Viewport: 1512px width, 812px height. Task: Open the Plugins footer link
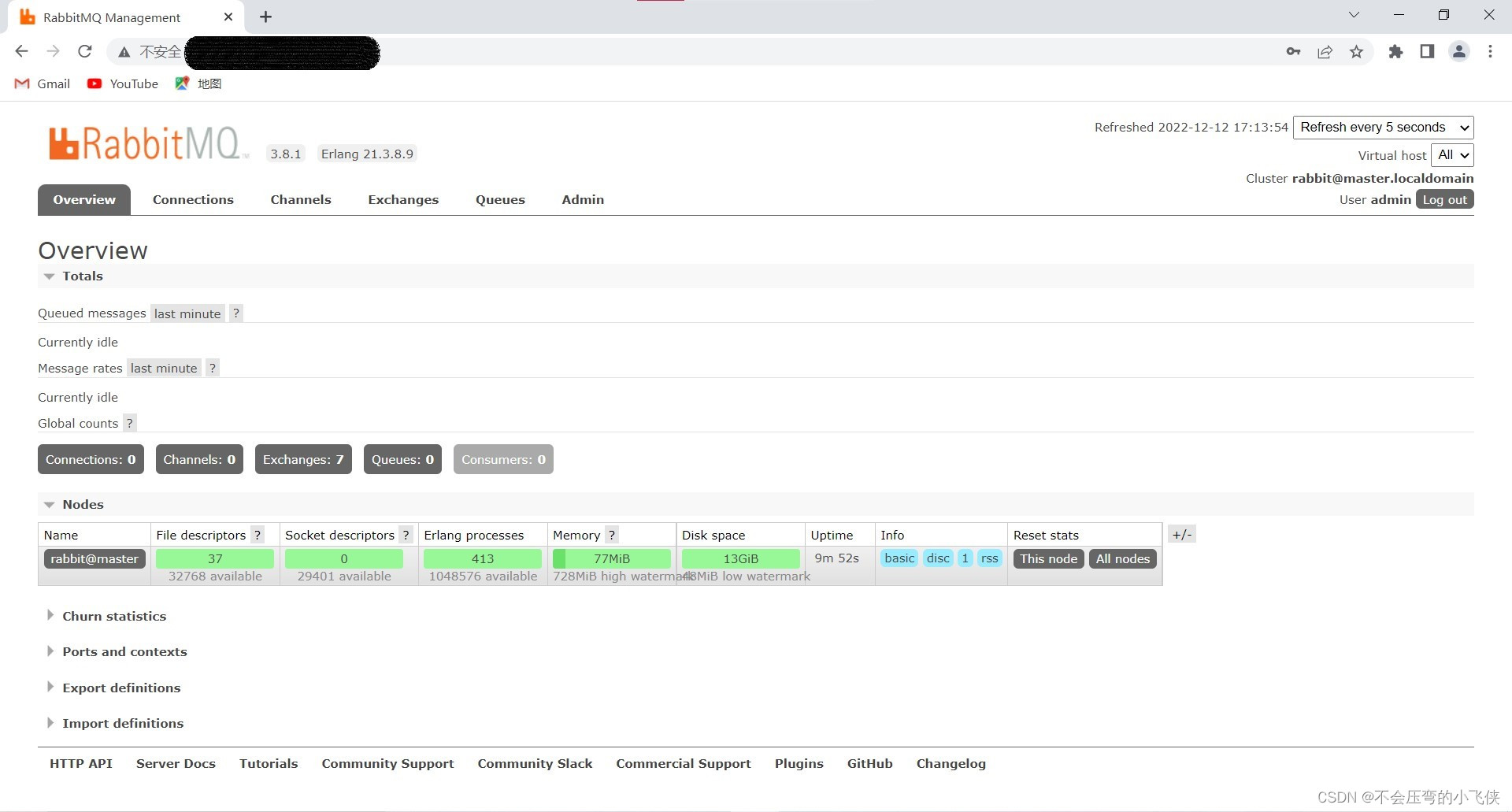tap(799, 763)
